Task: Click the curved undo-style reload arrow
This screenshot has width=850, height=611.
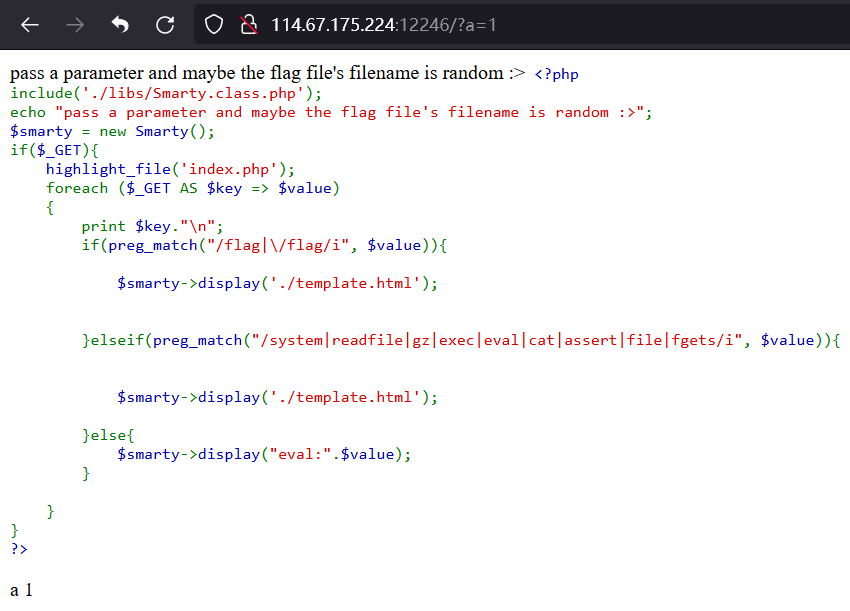Action: (x=119, y=24)
